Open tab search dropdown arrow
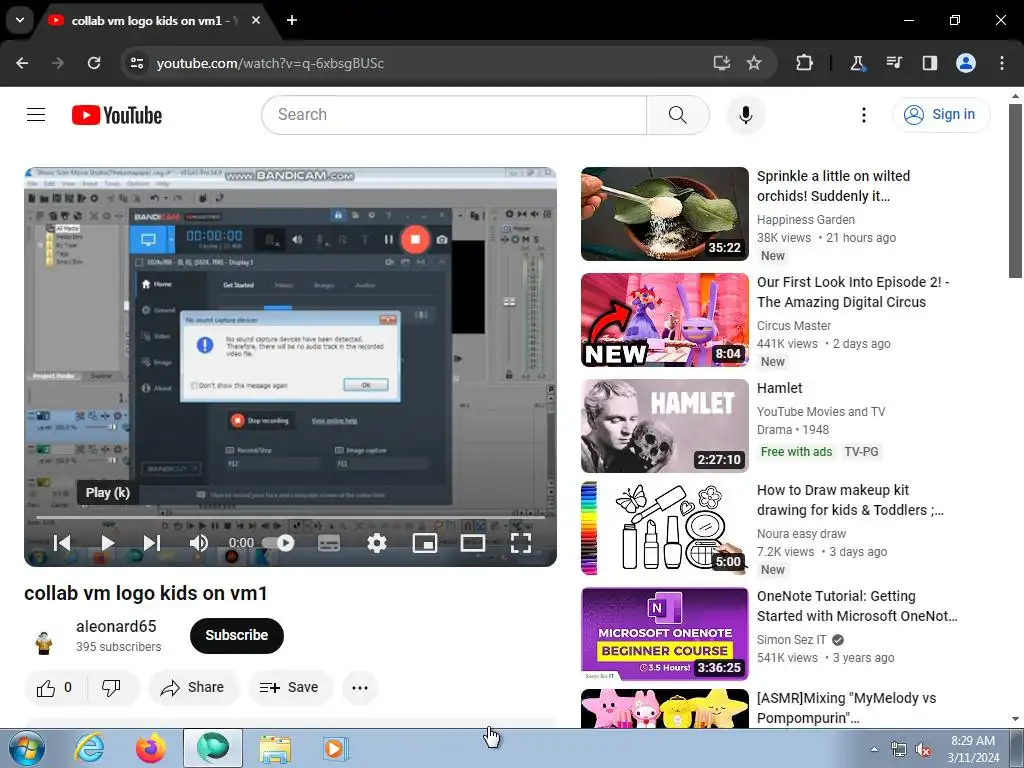 [x=20, y=20]
